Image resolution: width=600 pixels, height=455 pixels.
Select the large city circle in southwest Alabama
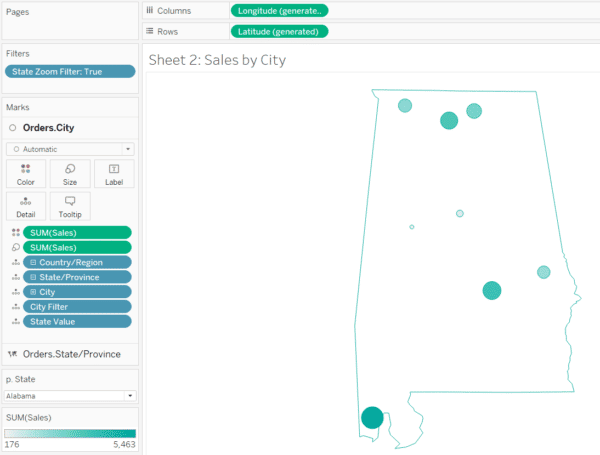372,418
